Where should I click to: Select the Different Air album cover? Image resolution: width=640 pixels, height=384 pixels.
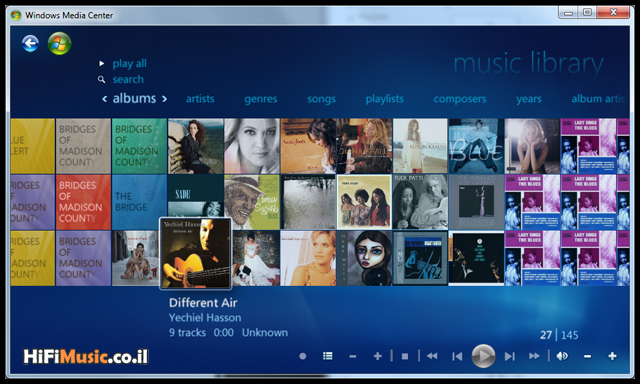coord(196,253)
